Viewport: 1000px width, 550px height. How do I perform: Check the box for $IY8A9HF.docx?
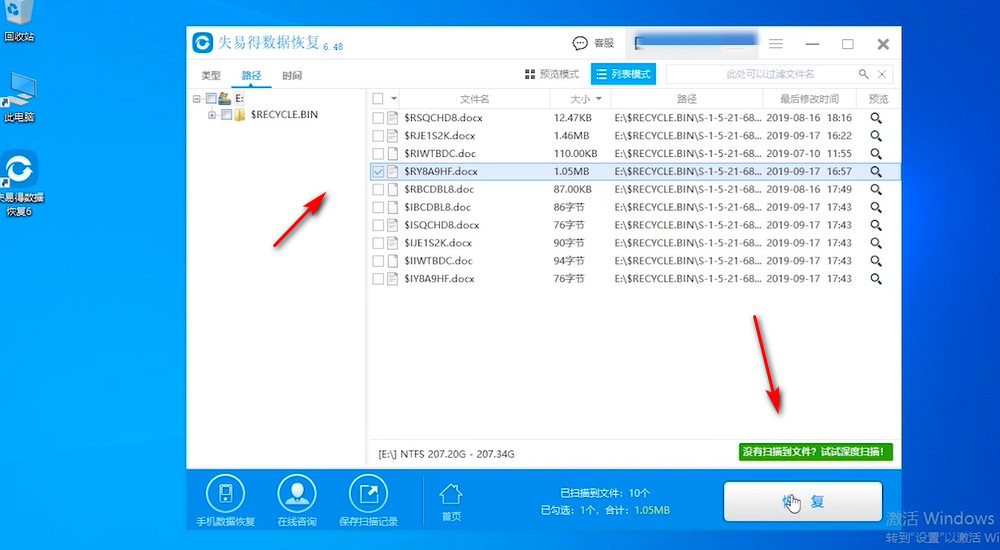pyautogui.click(x=378, y=279)
